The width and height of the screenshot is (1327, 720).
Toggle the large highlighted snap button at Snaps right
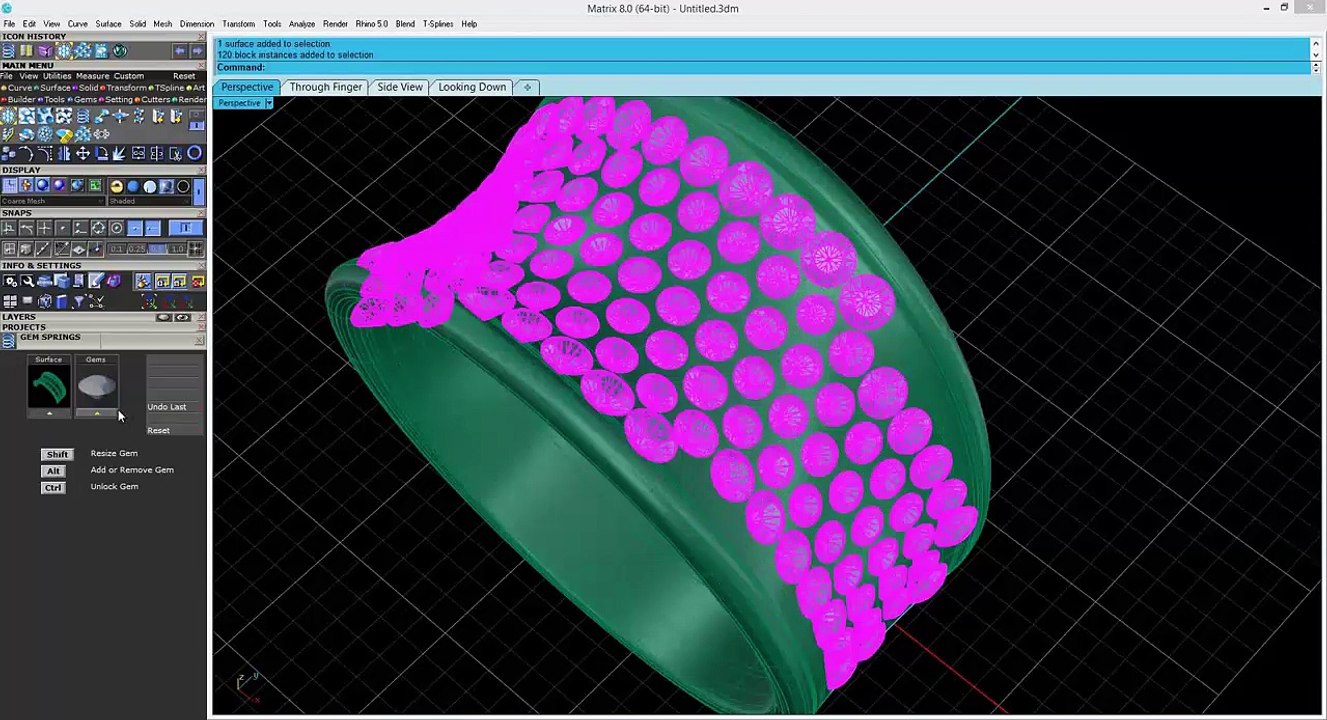[x=186, y=228]
